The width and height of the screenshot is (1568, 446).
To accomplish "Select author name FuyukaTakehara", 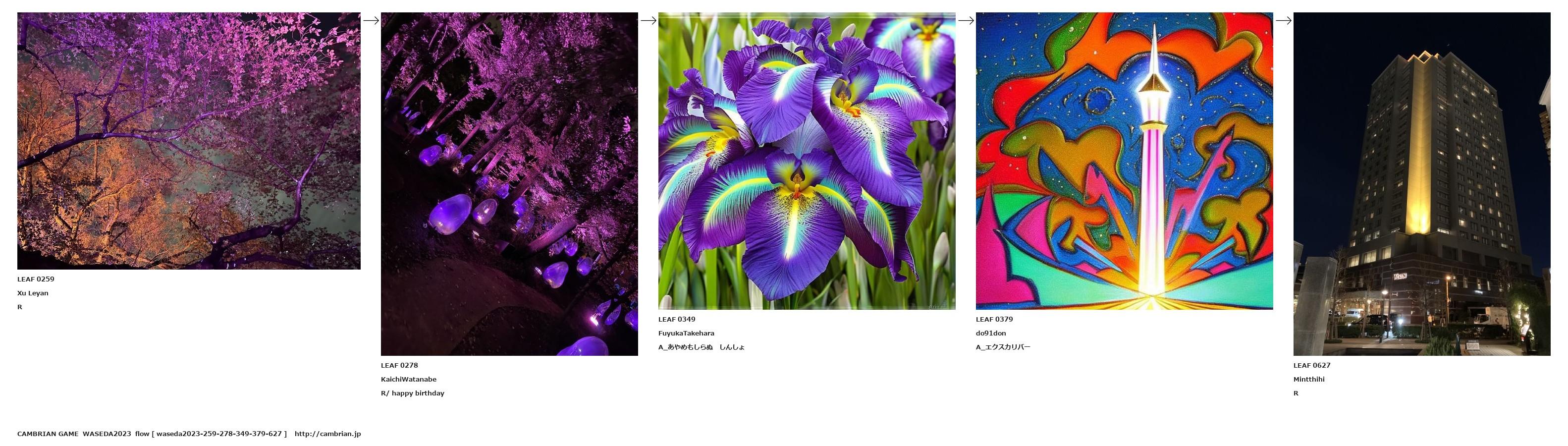I will tap(687, 334).
